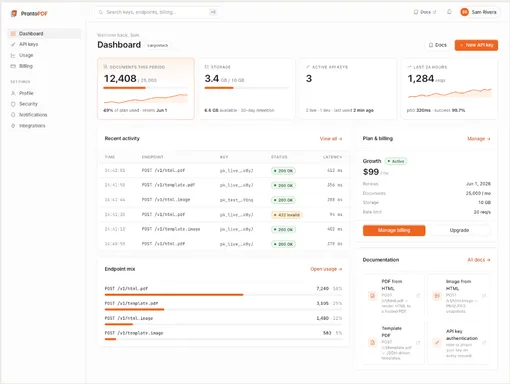Click storage 3.4 GB progress bar
The height and width of the screenshot is (384, 510).
[x=247, y=88]
